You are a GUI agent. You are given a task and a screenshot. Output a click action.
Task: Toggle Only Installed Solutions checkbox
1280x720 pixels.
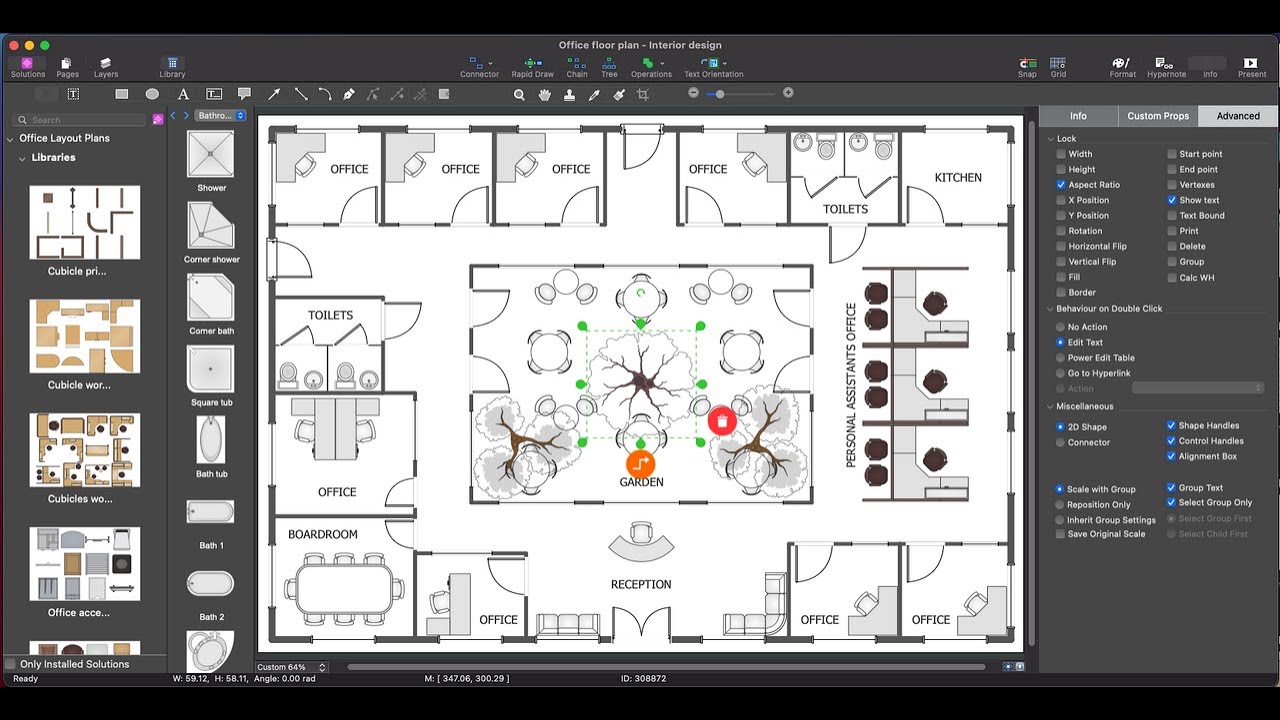(10, 664)
